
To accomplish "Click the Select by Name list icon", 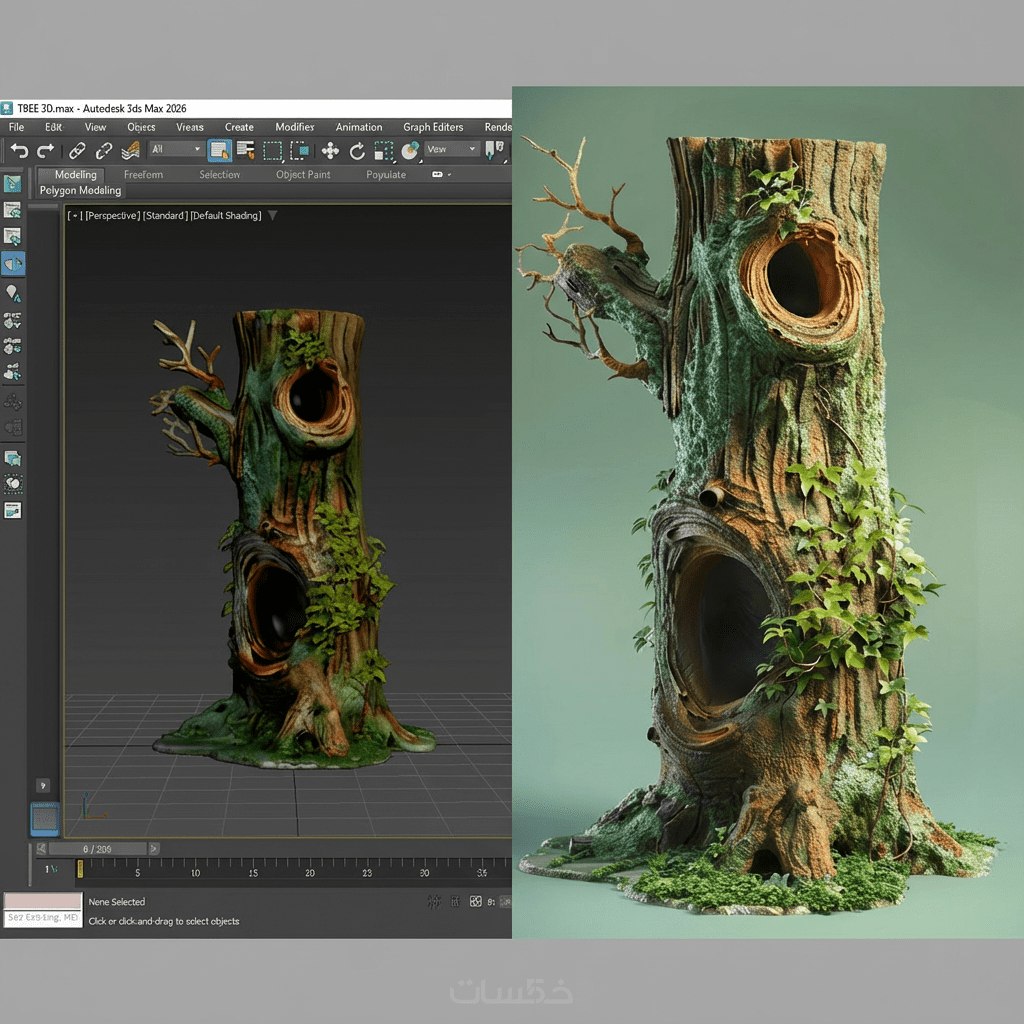I will click(246, 150).
